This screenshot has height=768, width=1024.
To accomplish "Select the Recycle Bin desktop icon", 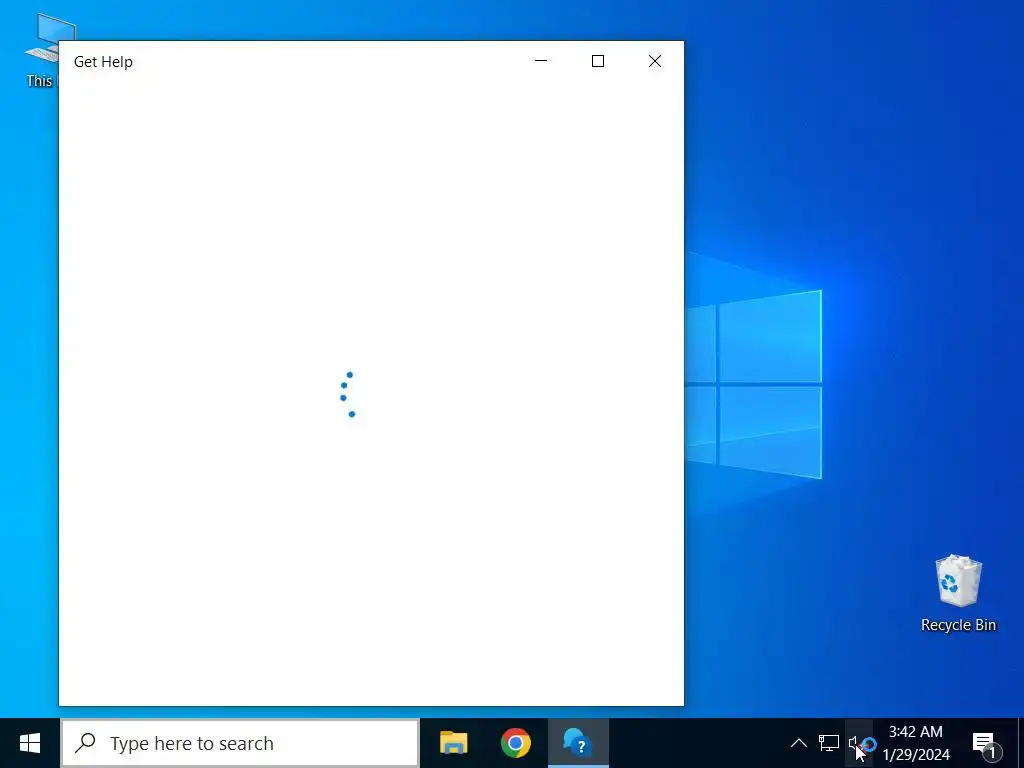I will [x=958, y=594].
